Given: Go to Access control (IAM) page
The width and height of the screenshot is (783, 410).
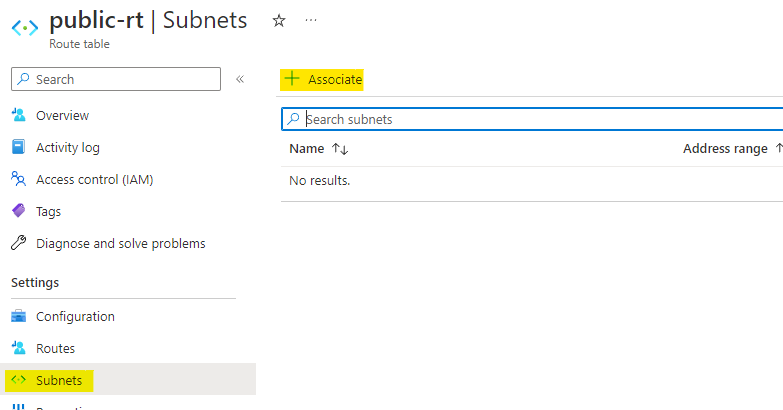Looking at the screenshot, I should pos(94,180).
